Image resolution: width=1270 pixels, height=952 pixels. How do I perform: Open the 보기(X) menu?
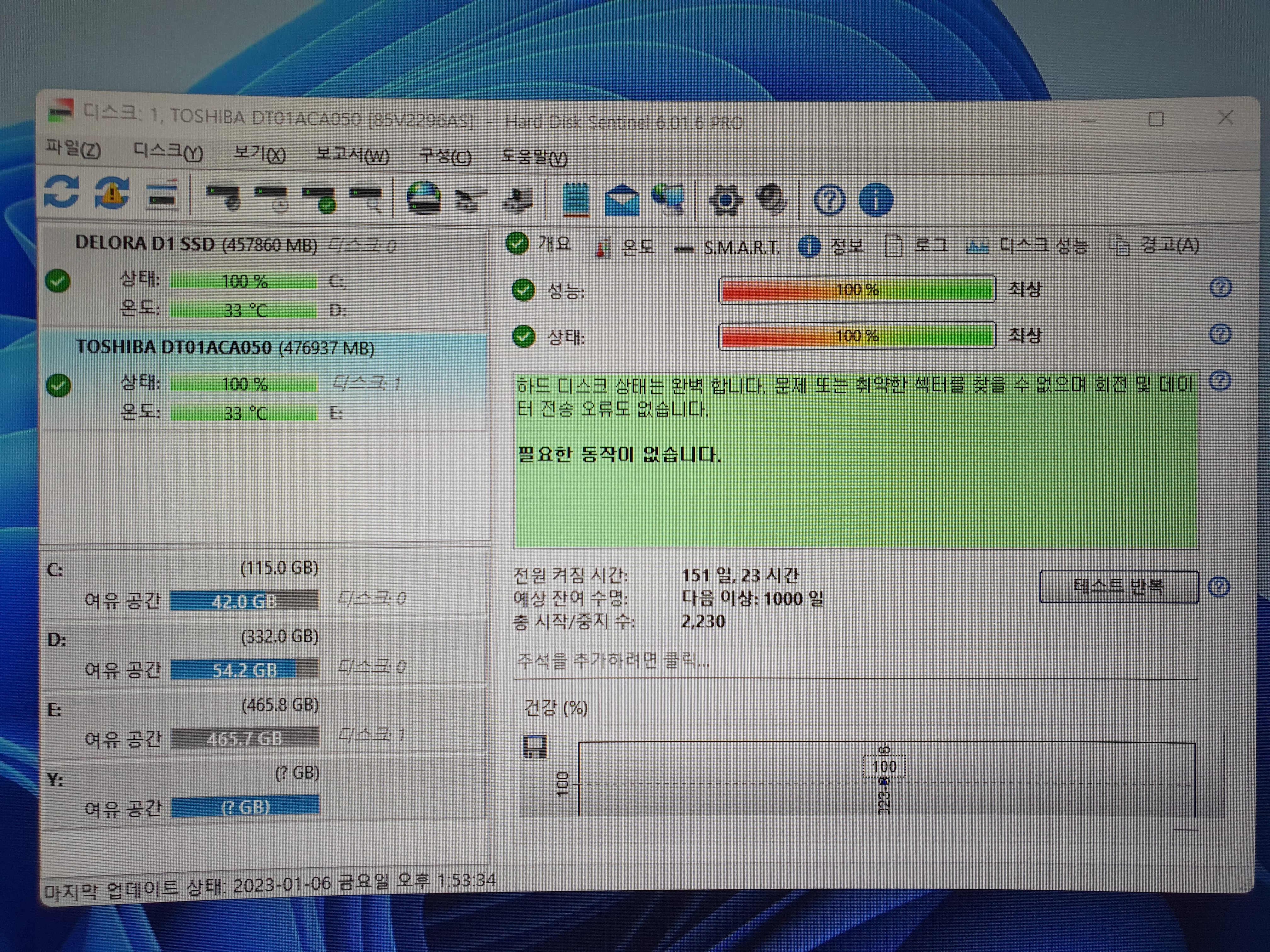click(260, 154)
